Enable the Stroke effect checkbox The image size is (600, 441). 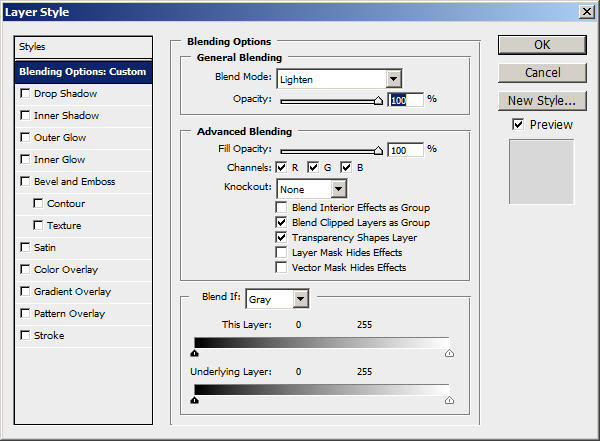click(x=25, y=335)
